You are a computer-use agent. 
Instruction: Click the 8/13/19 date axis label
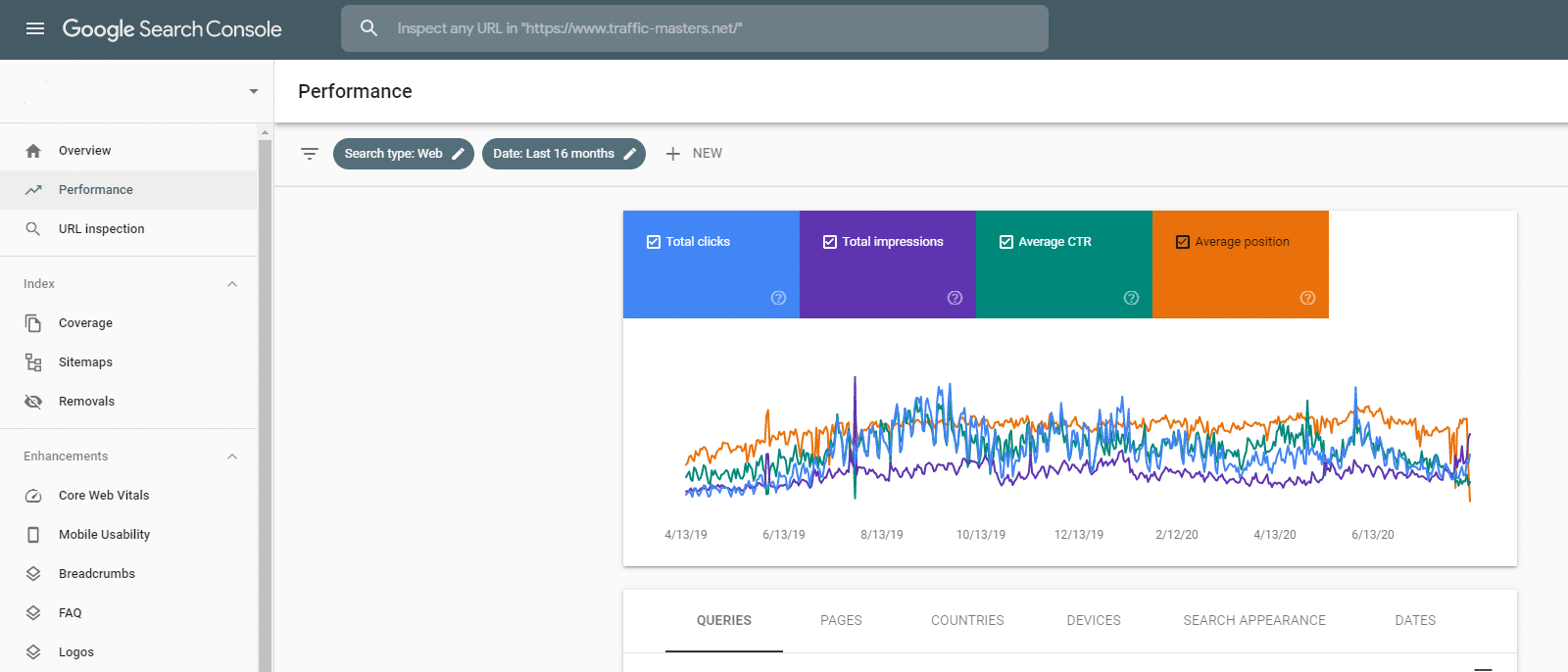882,535
